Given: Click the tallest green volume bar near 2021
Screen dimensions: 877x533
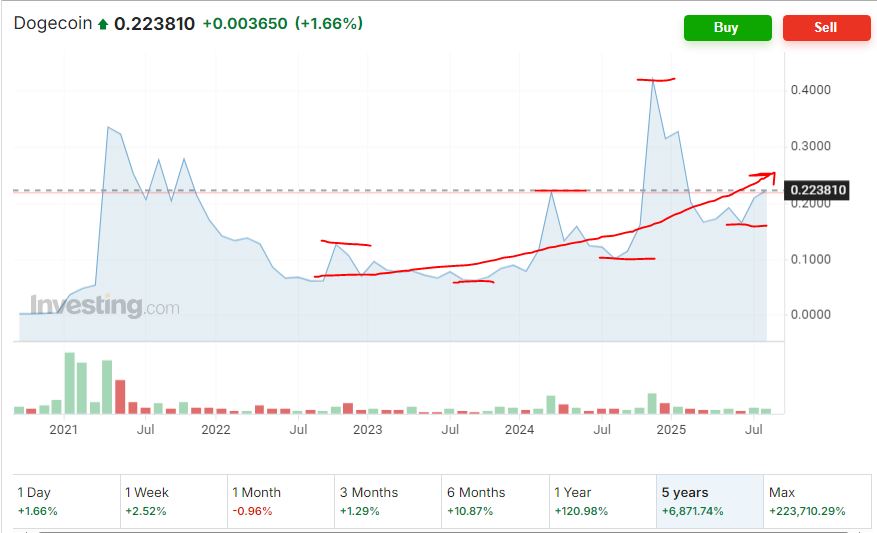Looking at the screenshot, I should click(69, 383).
